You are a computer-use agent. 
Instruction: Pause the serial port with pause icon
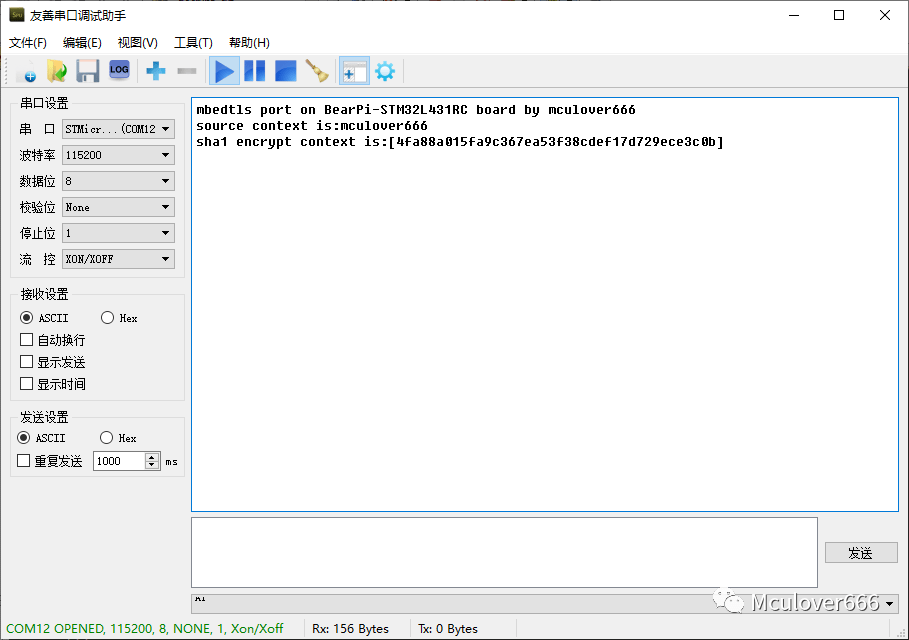[255, 71]
